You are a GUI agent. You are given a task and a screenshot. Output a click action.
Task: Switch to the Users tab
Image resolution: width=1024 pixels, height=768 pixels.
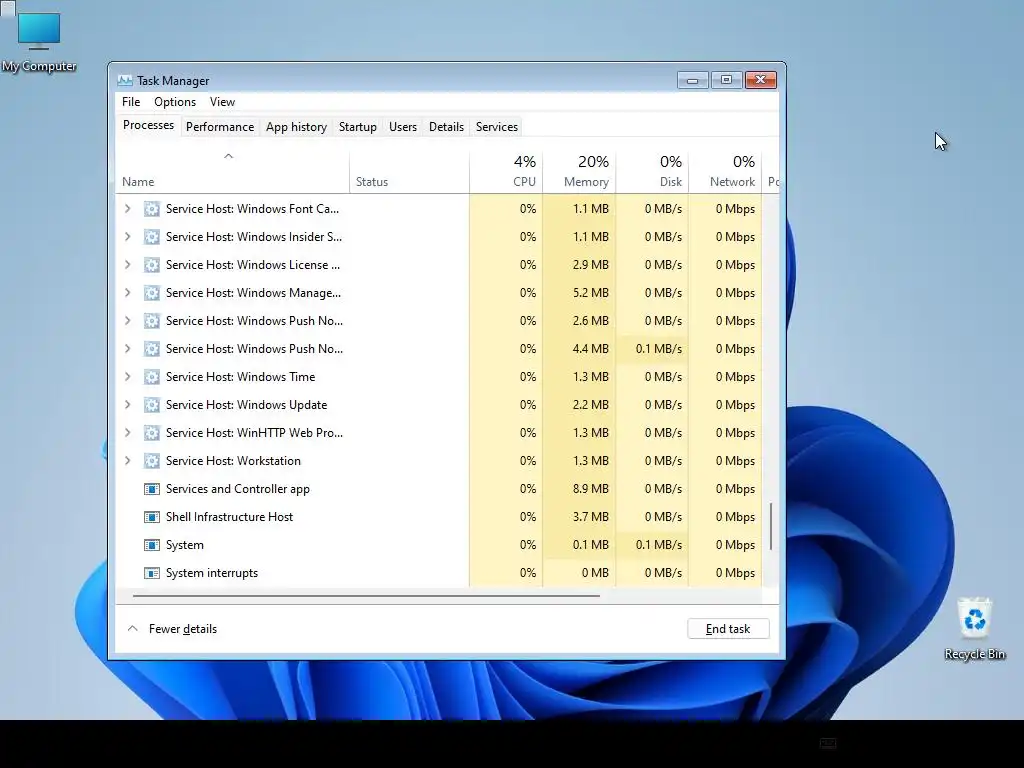tap(403, 127)
